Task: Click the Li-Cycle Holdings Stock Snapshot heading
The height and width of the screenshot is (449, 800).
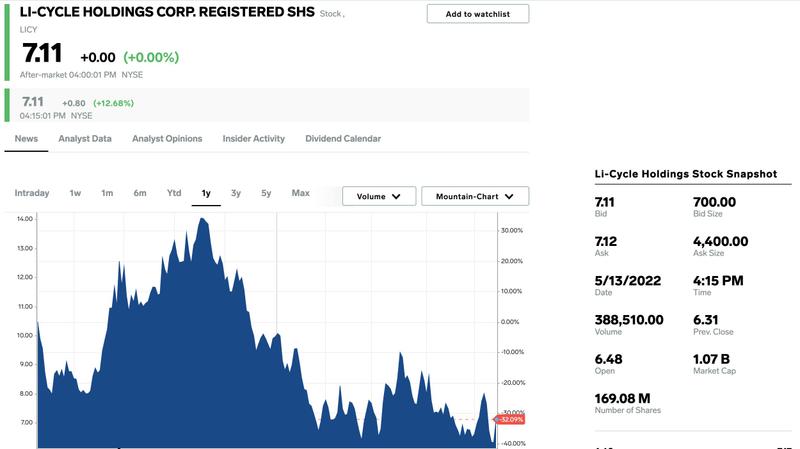Action: pyautogui.click(x=686, y=174)
